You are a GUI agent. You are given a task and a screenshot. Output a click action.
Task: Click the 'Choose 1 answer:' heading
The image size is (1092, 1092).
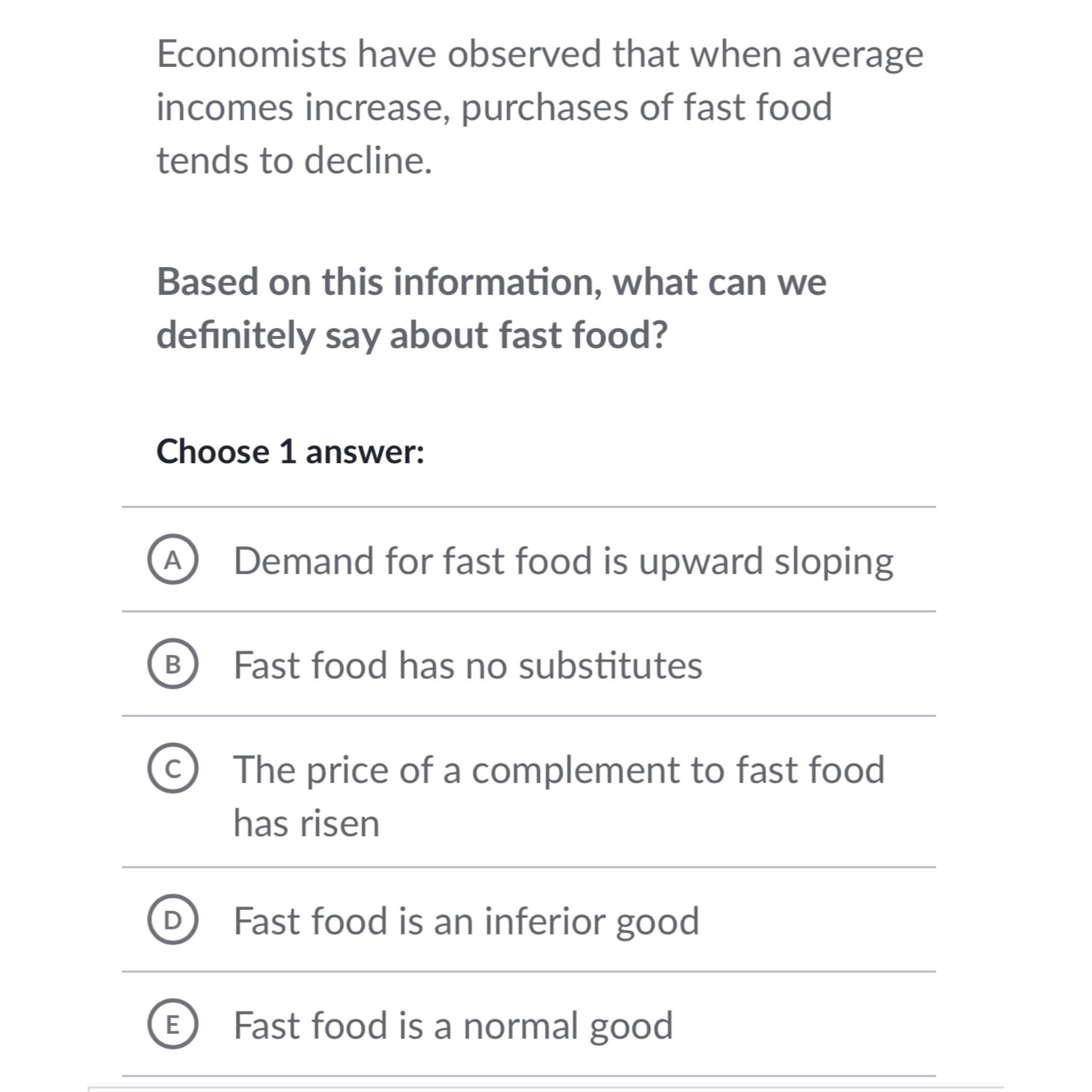point(290,452)
